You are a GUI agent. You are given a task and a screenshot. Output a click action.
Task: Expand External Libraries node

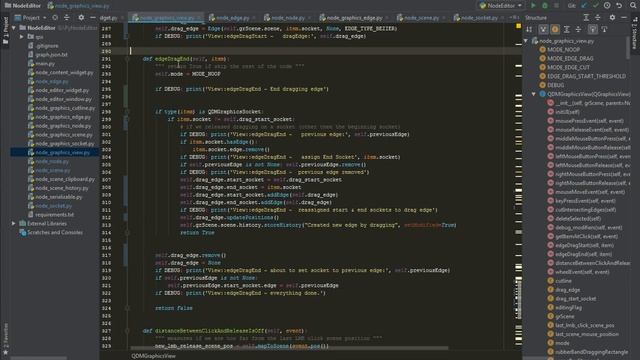14,223
